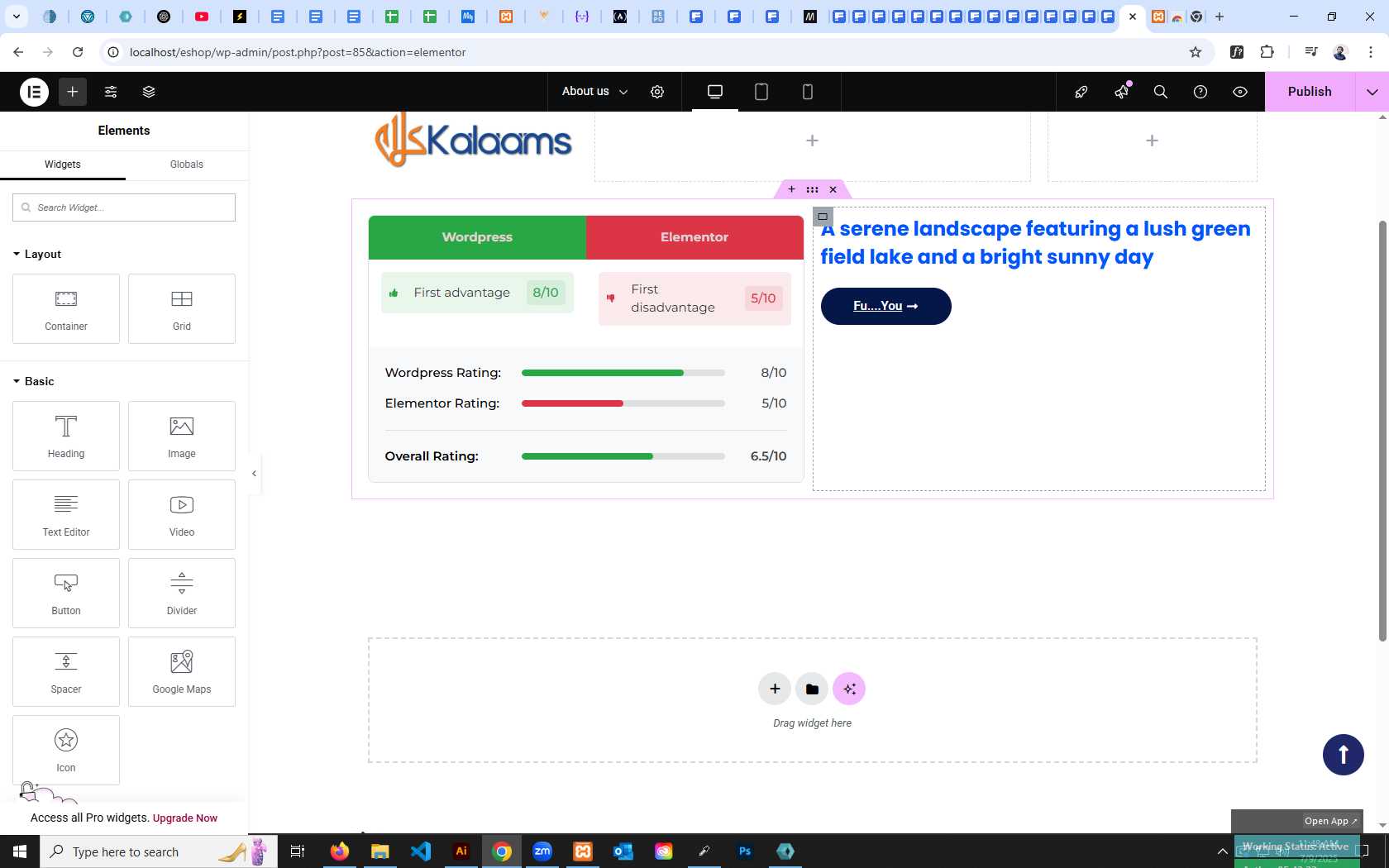Open the Windows Start menu
This screenshot has height=868, width=1389.
(20, 851)
